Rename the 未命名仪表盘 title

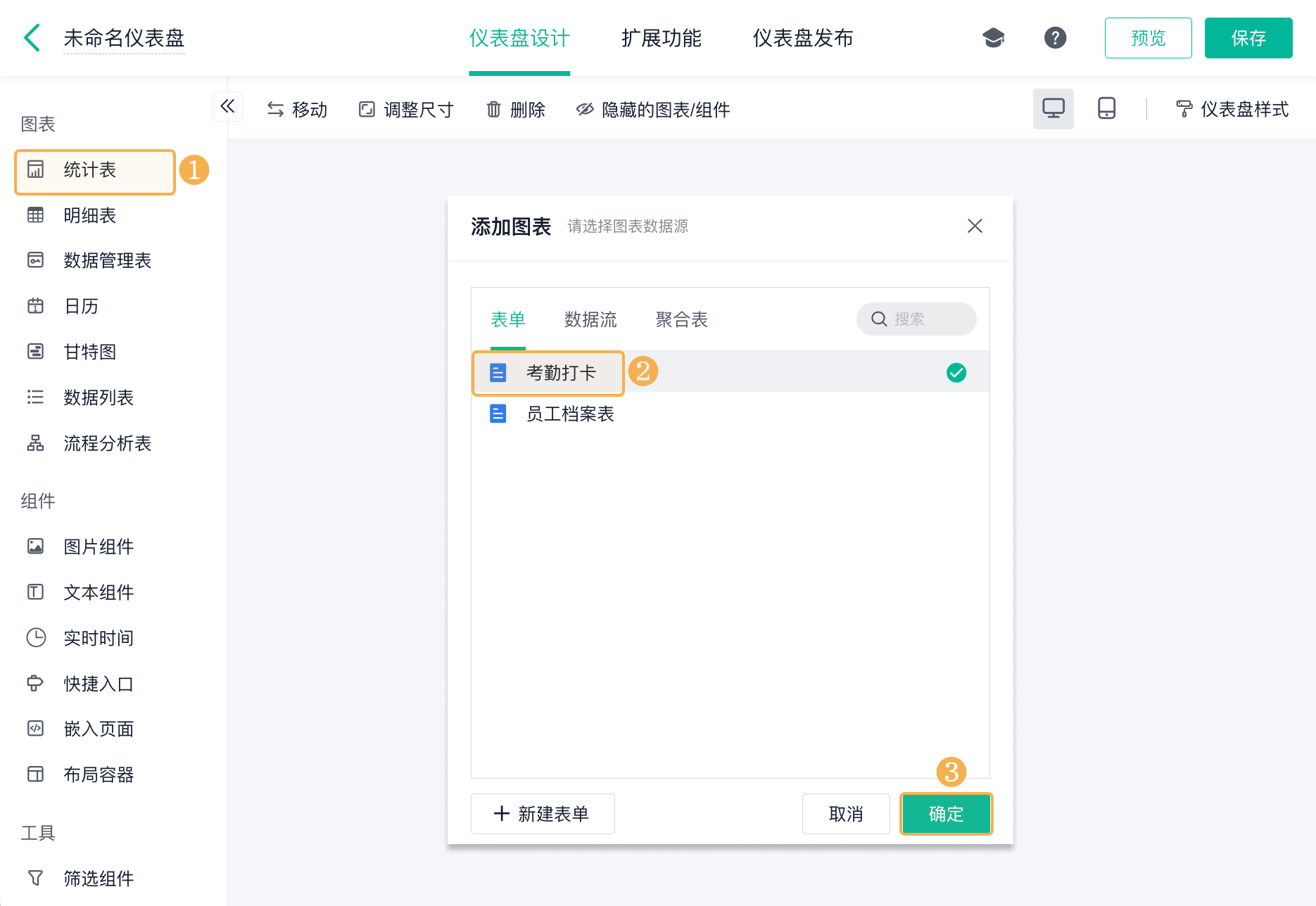(124, 38)
